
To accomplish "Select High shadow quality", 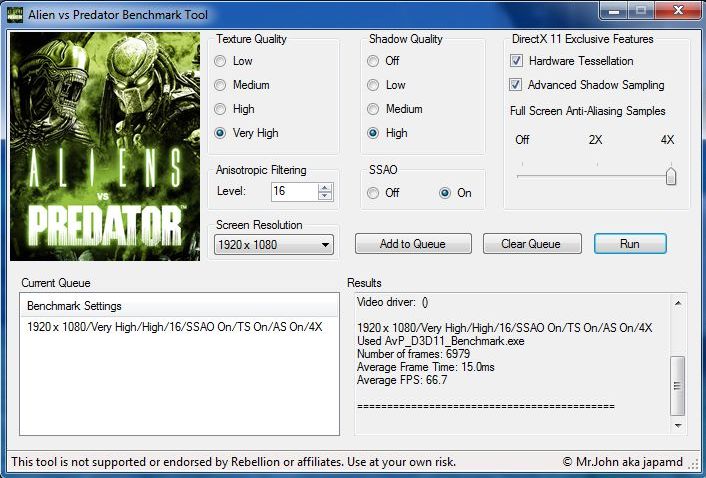I will pos(373,133).
